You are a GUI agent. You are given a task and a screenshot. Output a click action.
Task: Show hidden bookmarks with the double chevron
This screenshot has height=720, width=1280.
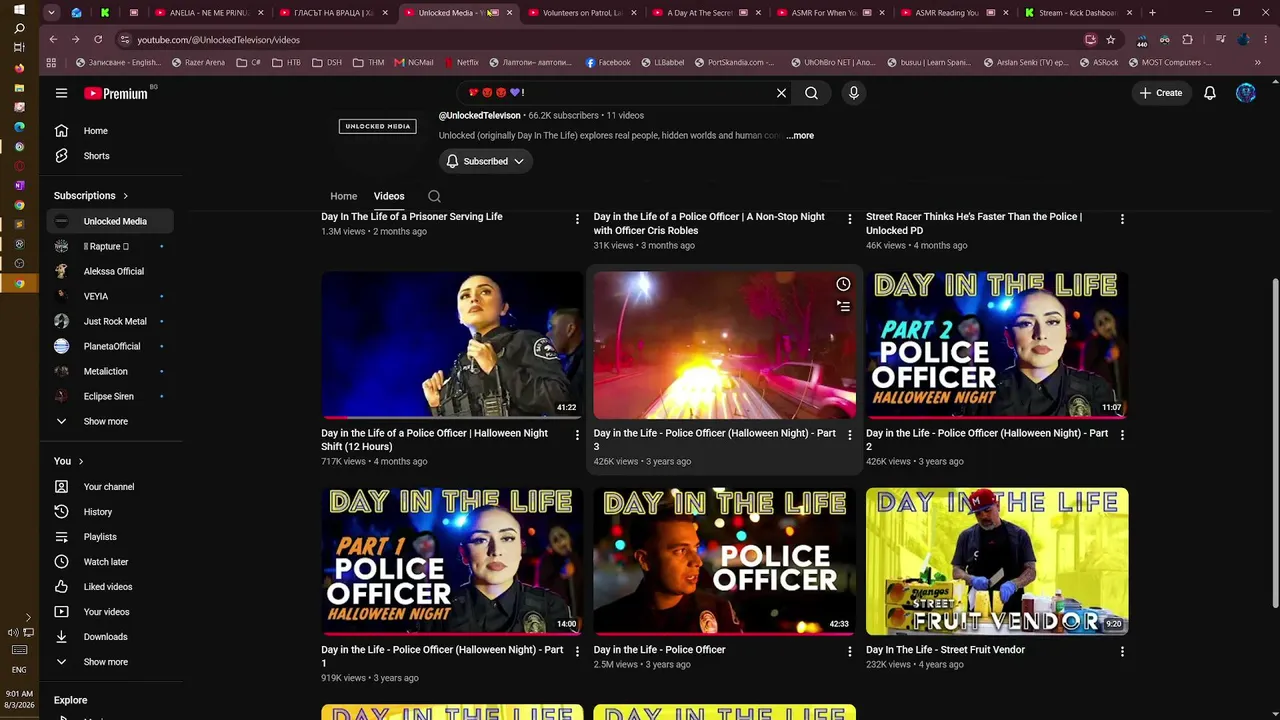(x=1257, y=62)
